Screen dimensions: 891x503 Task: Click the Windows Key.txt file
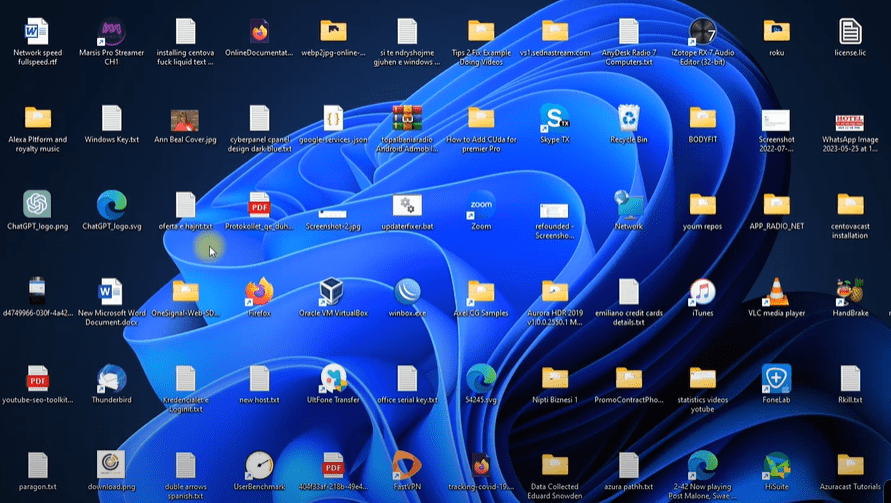coord(111,119)
